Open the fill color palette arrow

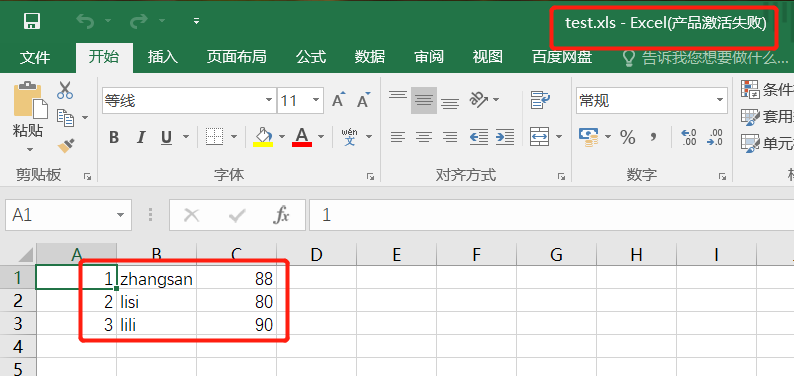282,137
